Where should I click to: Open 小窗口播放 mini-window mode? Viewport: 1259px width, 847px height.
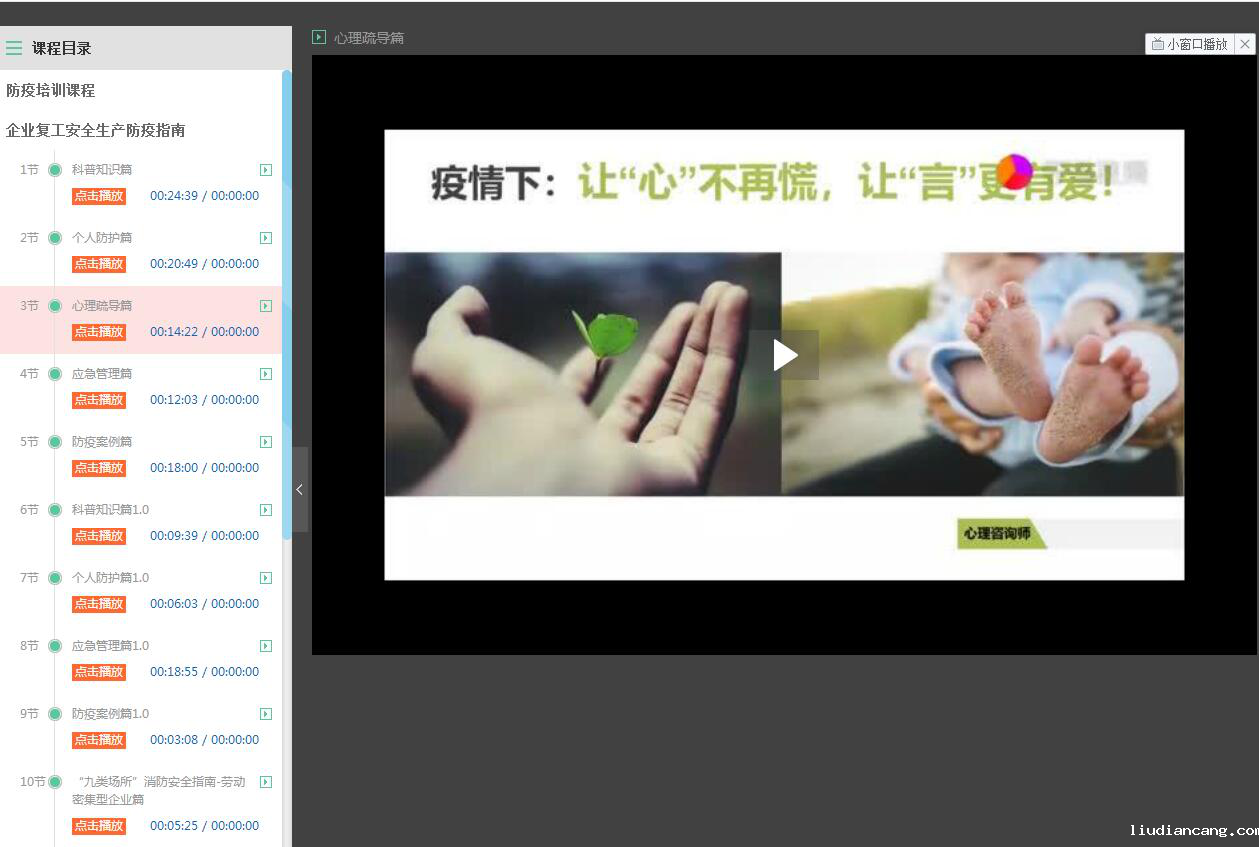point(1190,44)
